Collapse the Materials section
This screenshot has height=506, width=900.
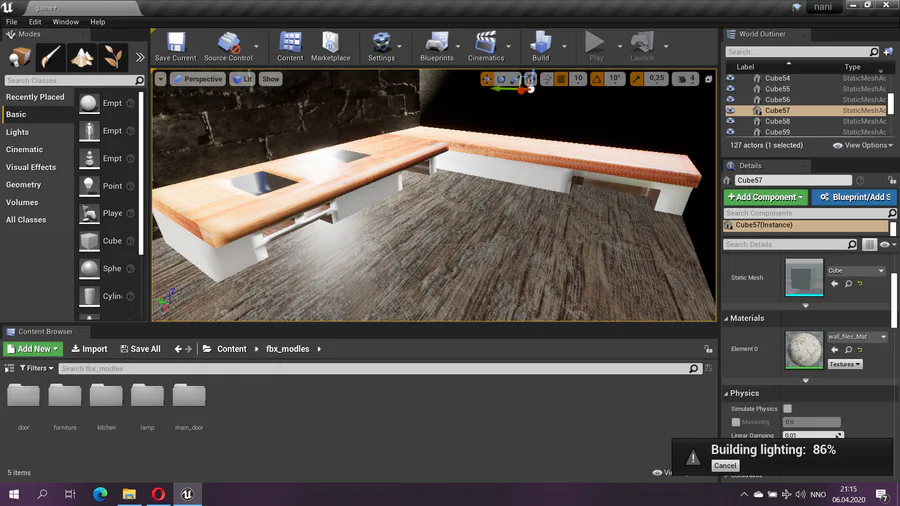click(726, 318)
